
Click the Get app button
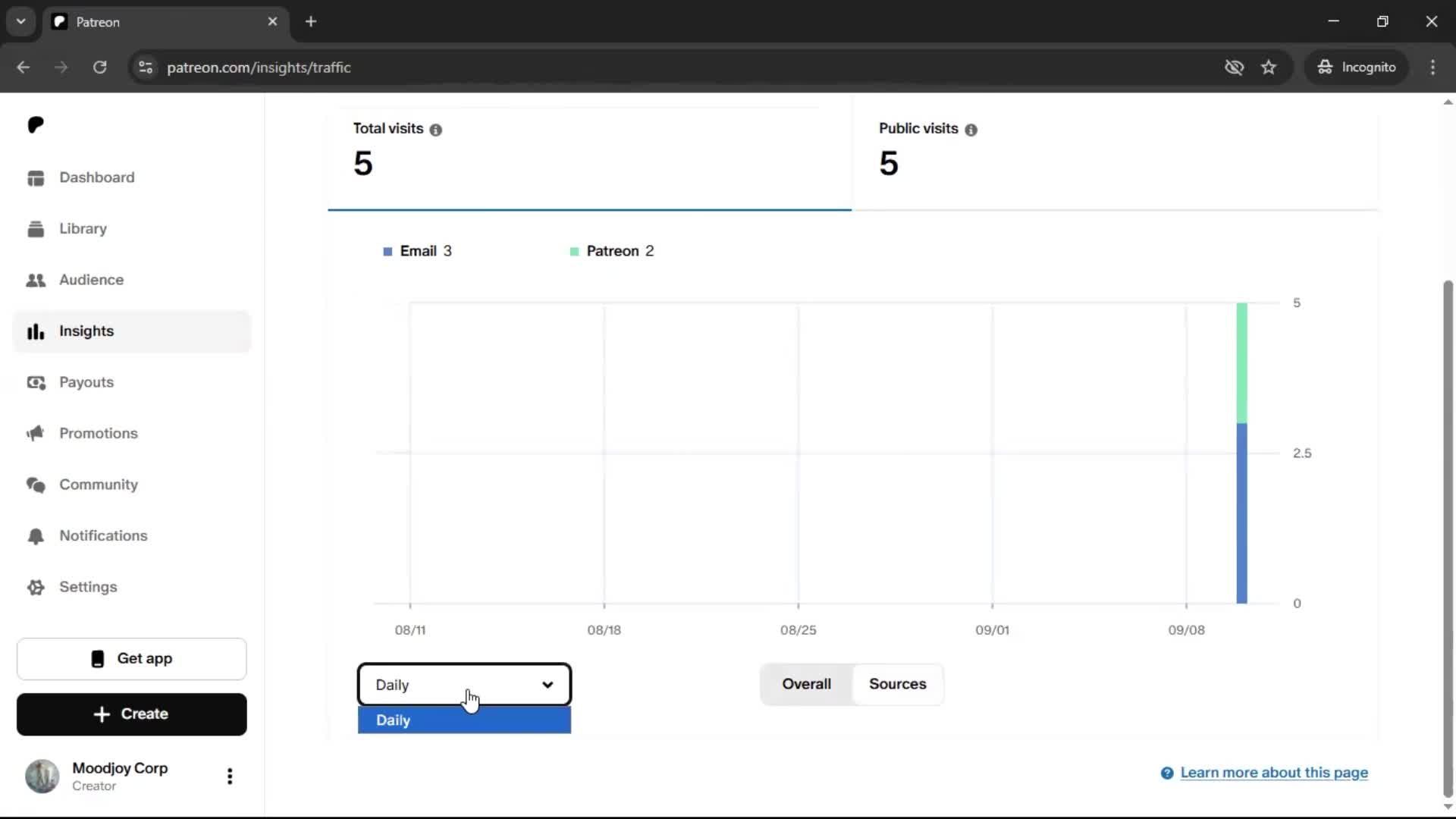(132, 658)
